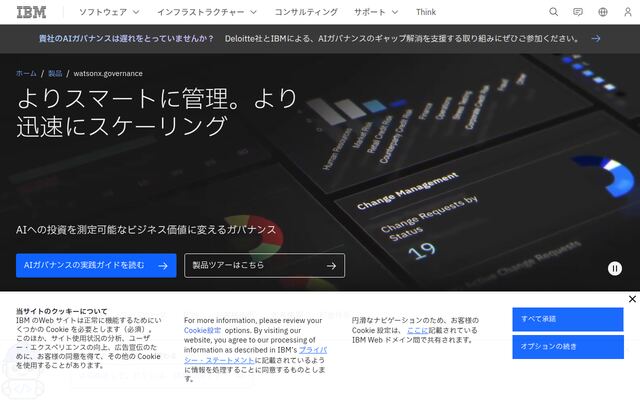Viewport: 640px width, 400px height.
Task: Pause the hero background video
Action: click(x=615, y=269)
